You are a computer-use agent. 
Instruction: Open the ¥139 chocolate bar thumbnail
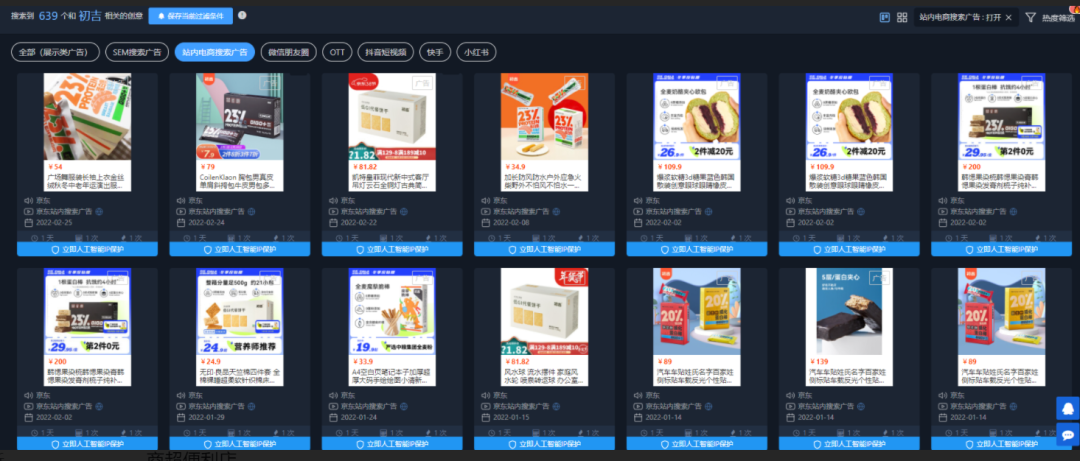849,311
